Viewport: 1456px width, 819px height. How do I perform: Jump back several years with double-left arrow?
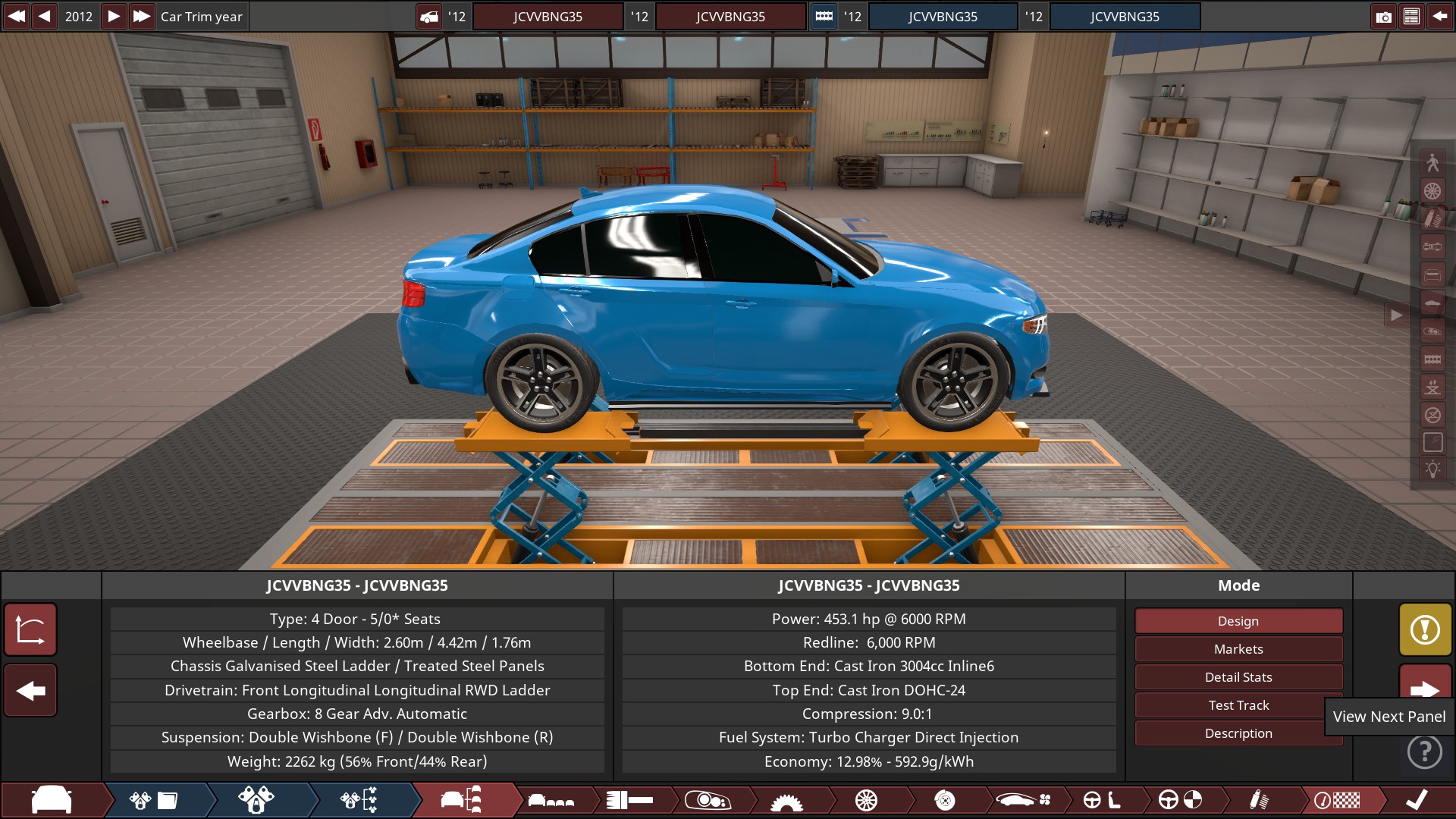point(16,16)
